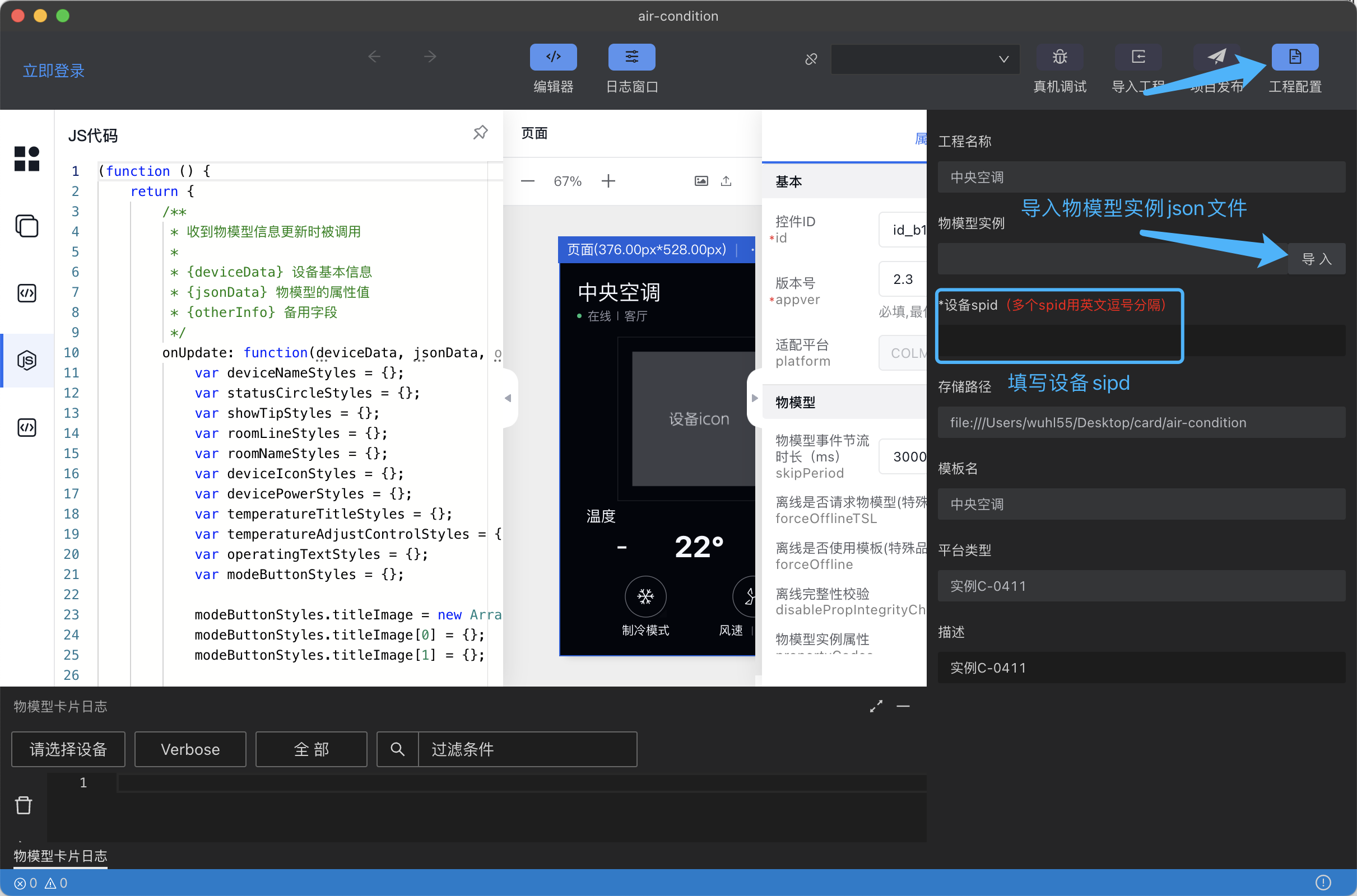Open the 日志窗口 log window
Screen dimensions: 1357x896
(631, 57)
